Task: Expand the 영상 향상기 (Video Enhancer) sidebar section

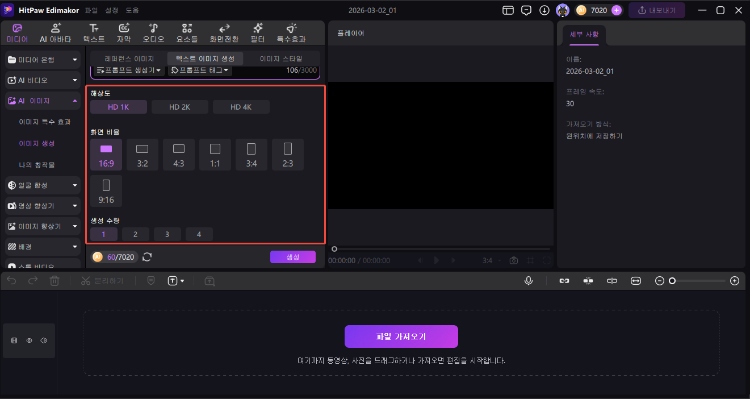Action: [x=43, y=206]
